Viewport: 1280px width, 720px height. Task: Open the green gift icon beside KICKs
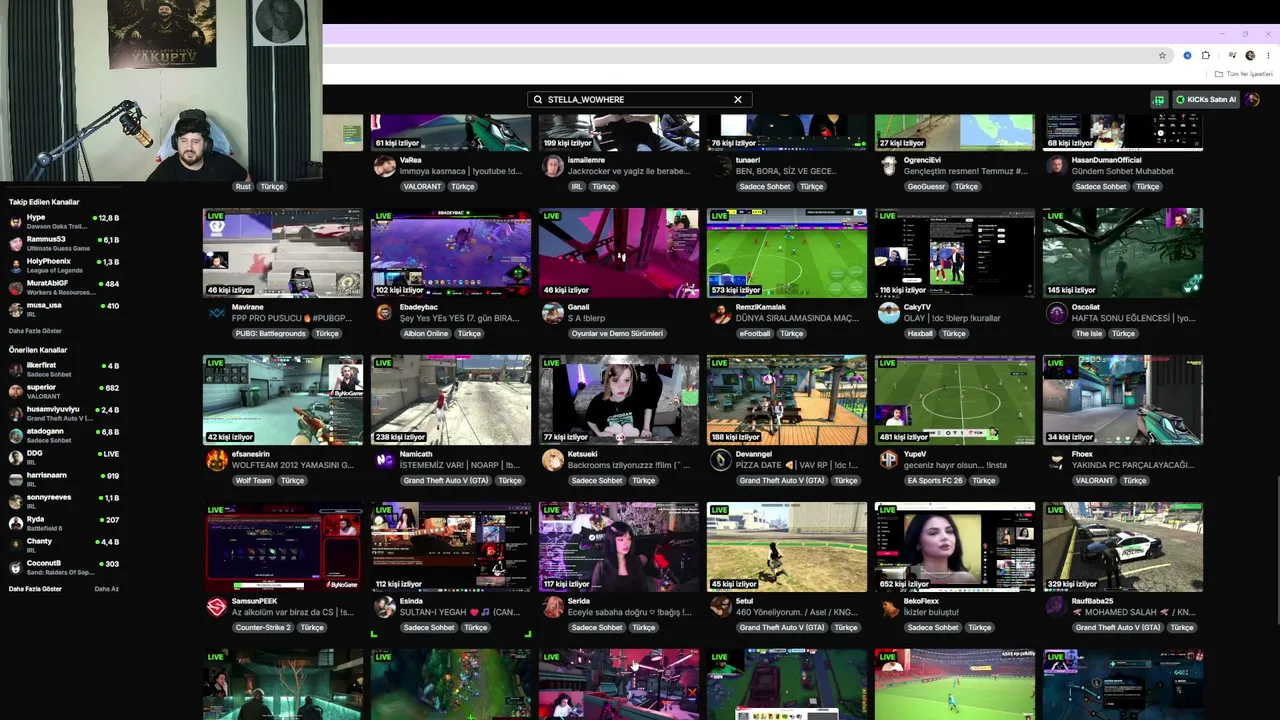pyautogui.click(x=1159, y=100)
